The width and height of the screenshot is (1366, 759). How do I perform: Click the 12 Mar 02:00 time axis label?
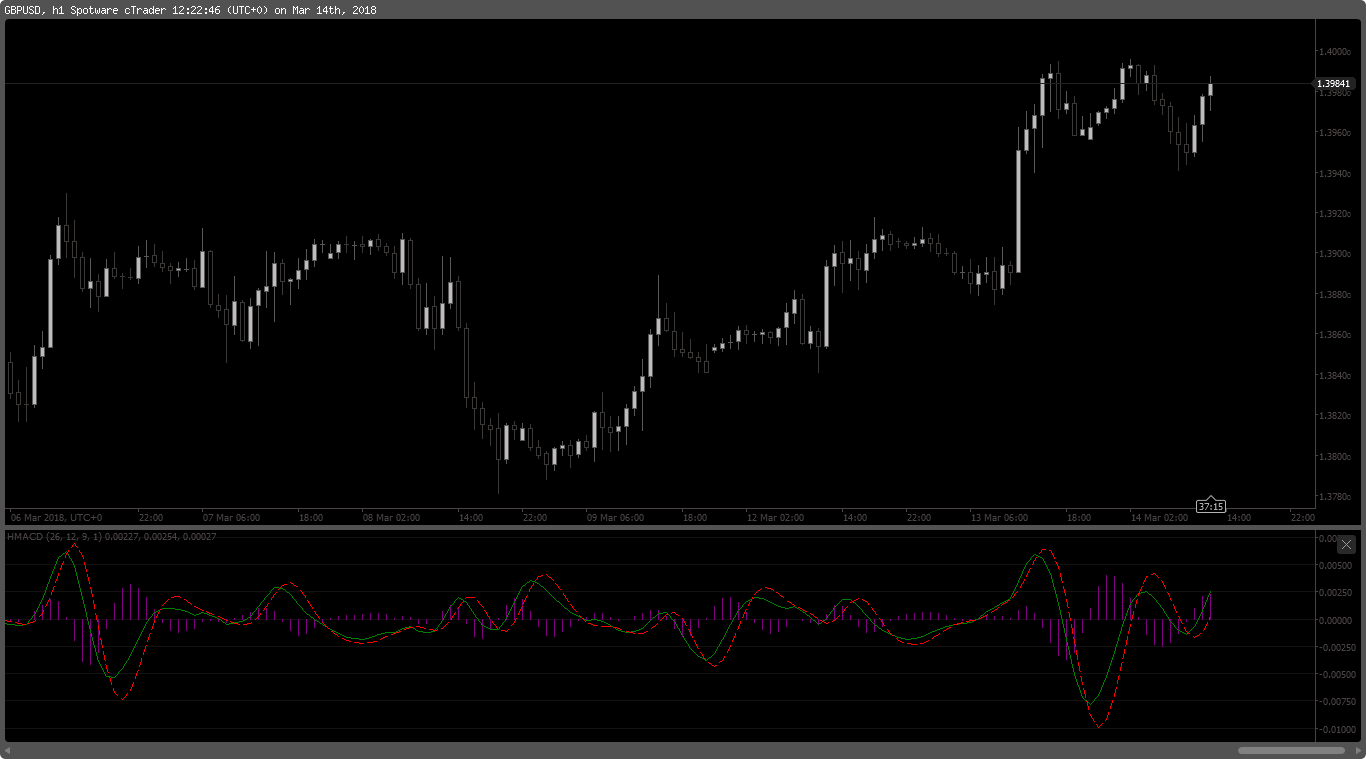pos(775,518)
